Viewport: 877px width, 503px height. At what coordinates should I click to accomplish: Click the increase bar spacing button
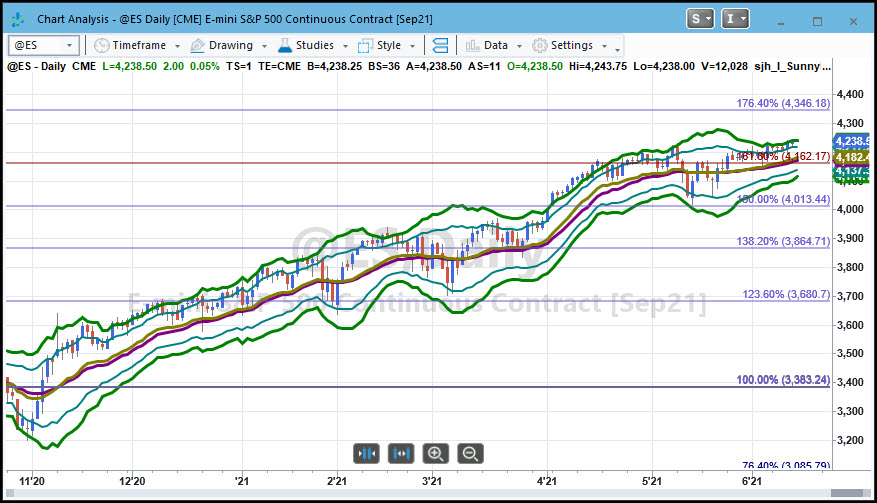pos(401,454)
